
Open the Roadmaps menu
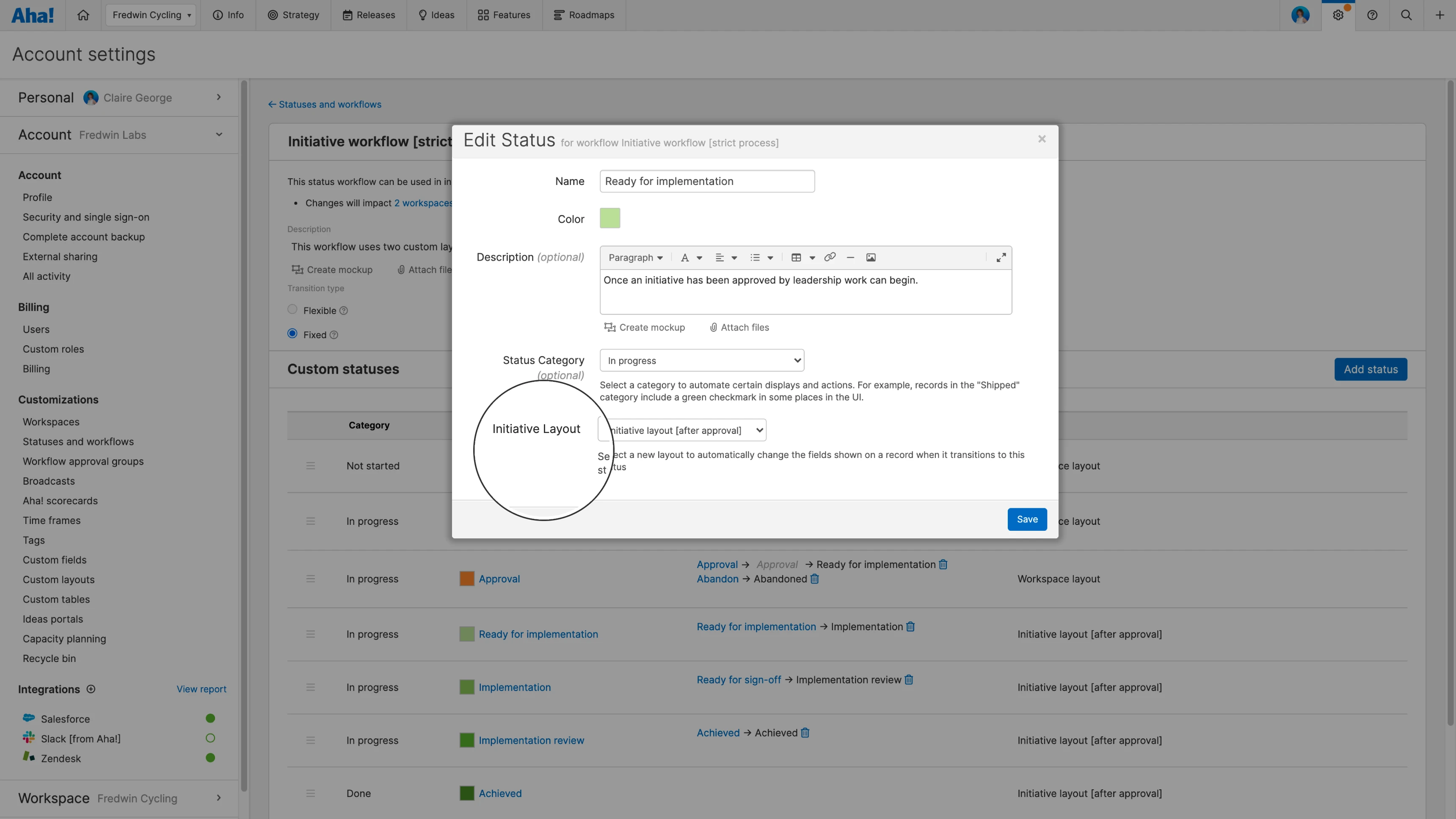(x=584, y=15)
